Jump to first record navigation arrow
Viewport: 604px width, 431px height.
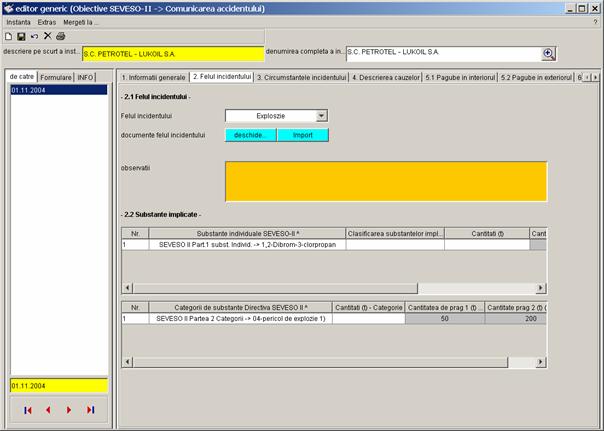(27, 410)
